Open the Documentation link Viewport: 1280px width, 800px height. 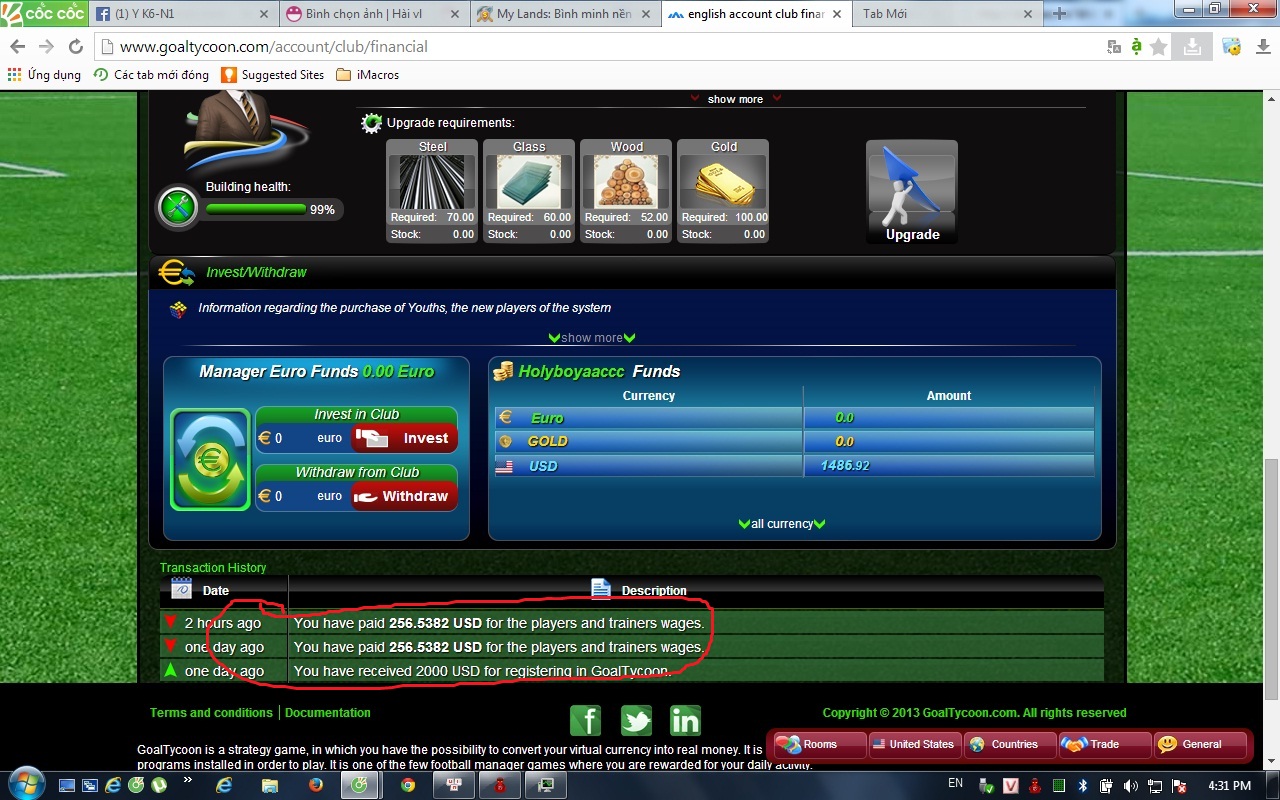328,713
